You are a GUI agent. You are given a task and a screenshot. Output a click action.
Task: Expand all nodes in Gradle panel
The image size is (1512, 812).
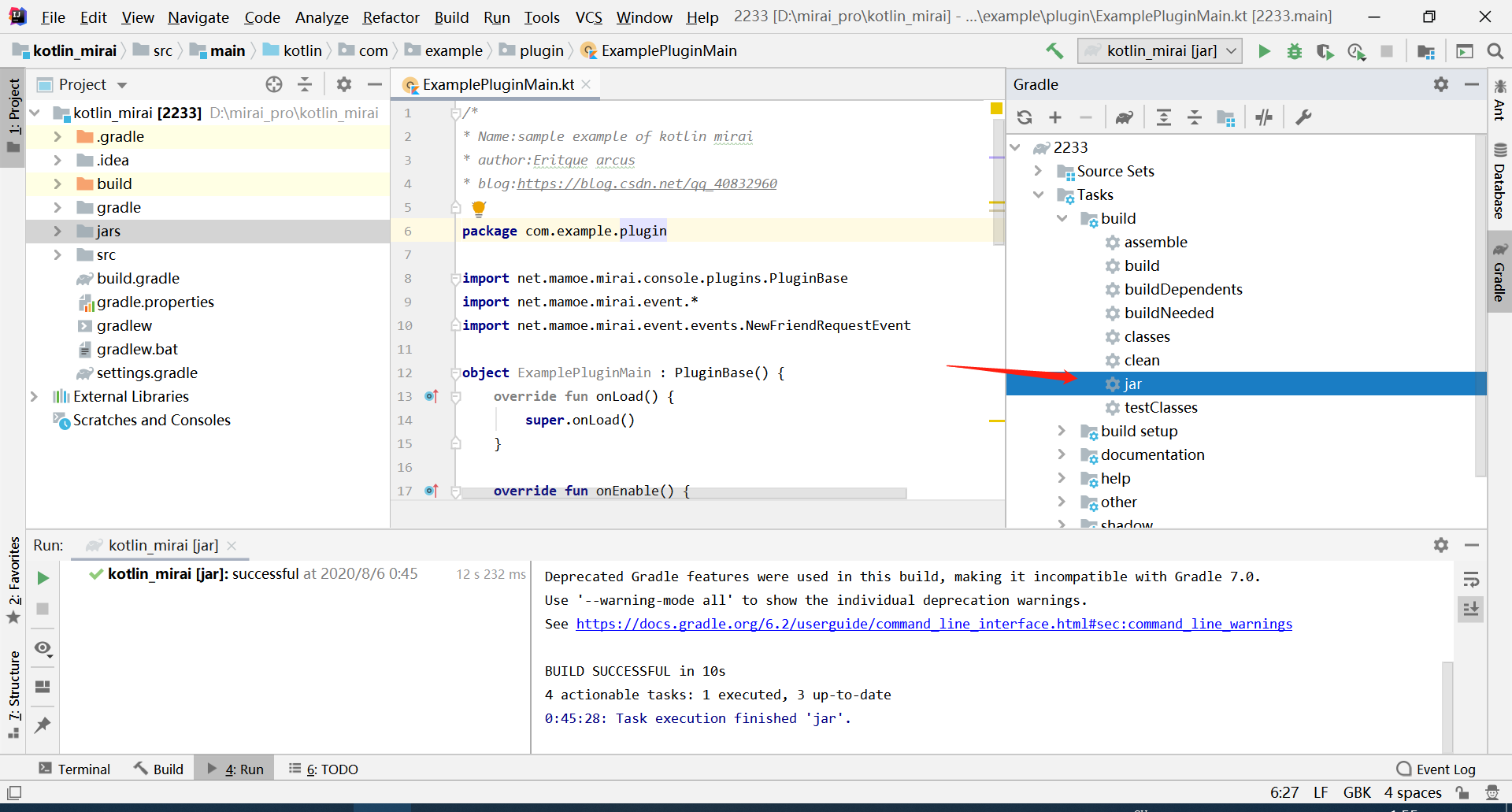pos(1163,117)
